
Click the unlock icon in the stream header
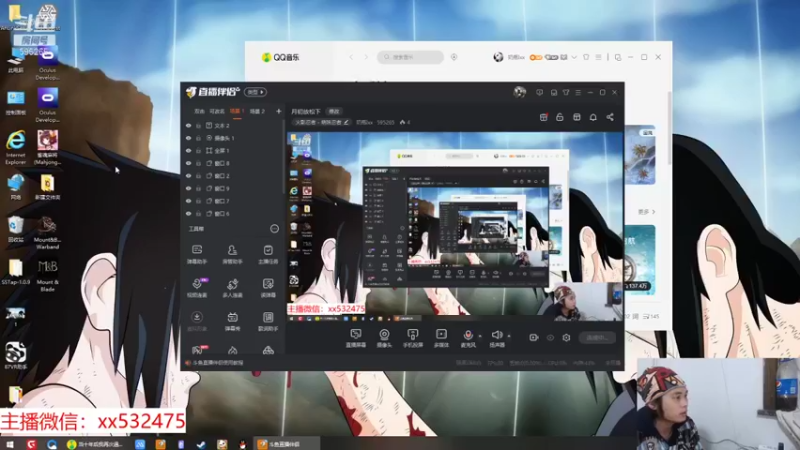pos(560,117)
